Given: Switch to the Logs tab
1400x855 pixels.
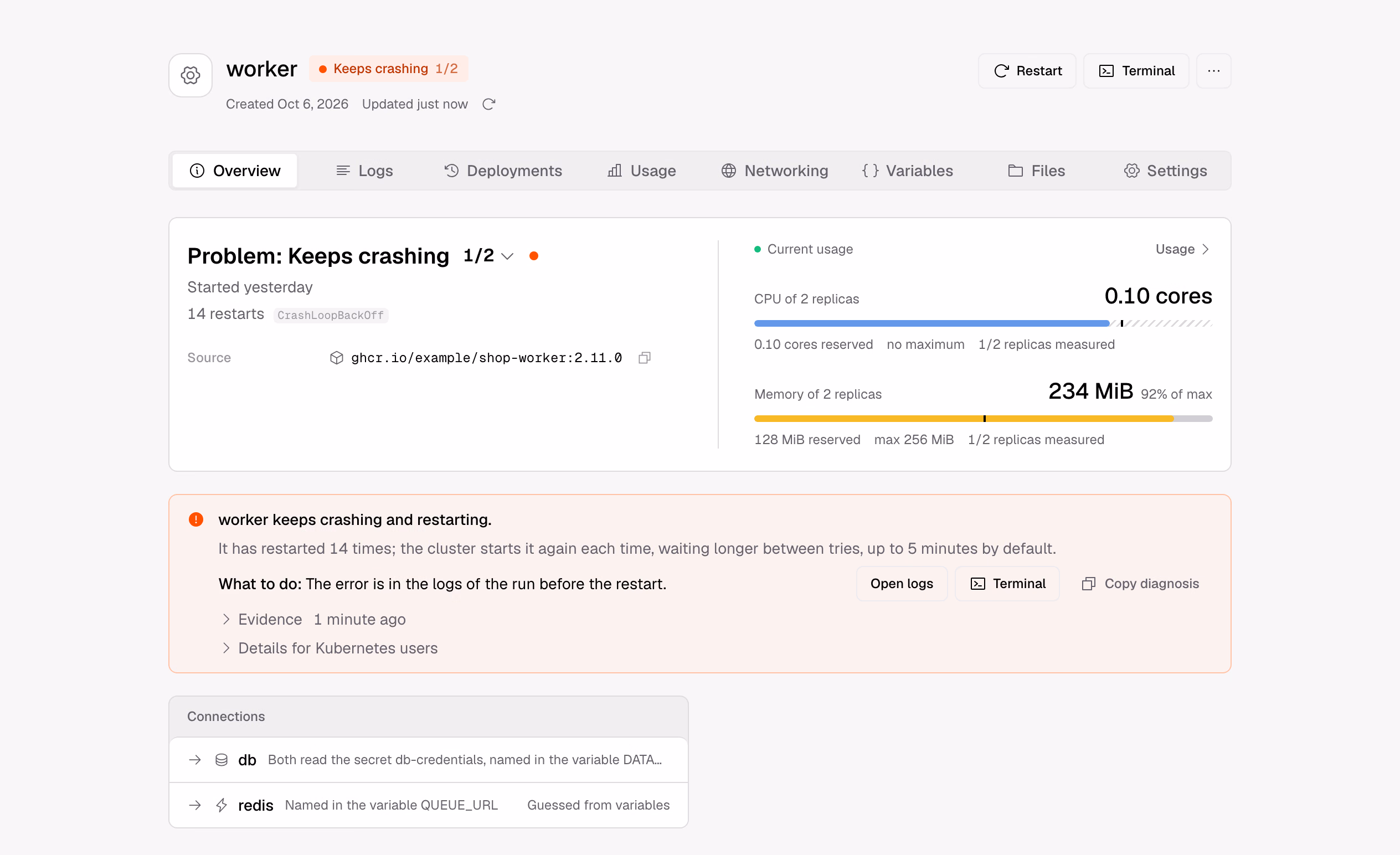Looking at the screenshot, I should 364,171.
